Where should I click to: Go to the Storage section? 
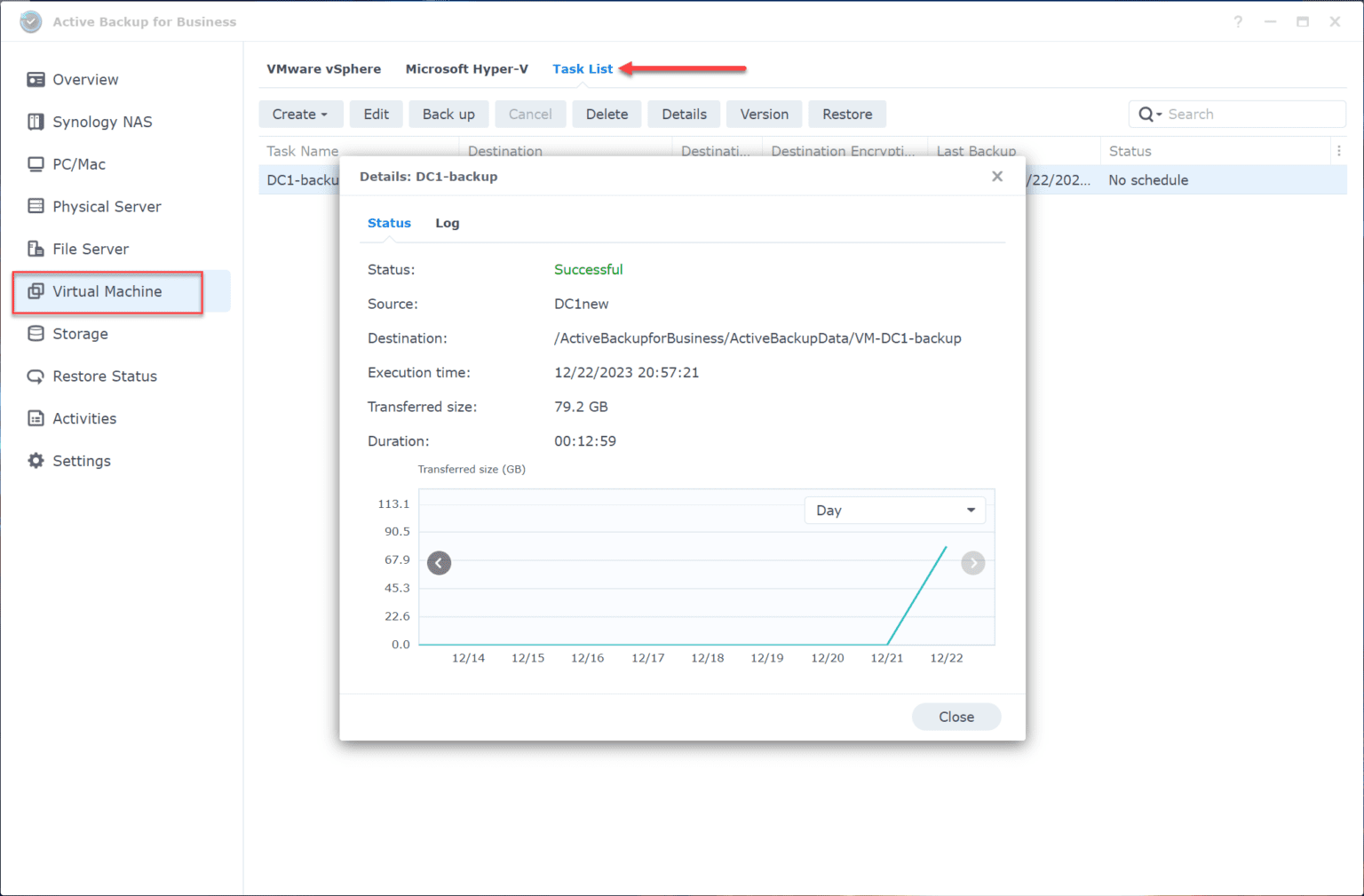(80, 333)
